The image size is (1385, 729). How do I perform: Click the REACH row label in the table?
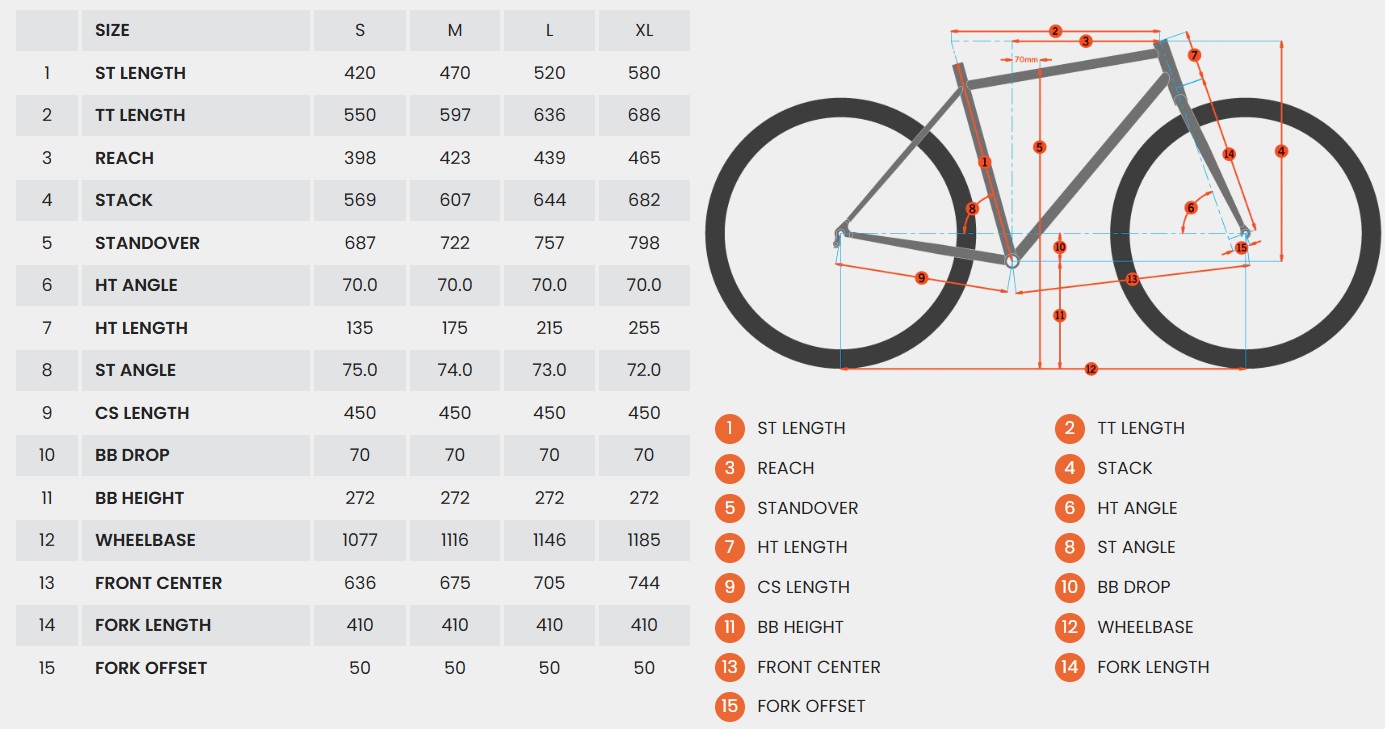(124, 158)
